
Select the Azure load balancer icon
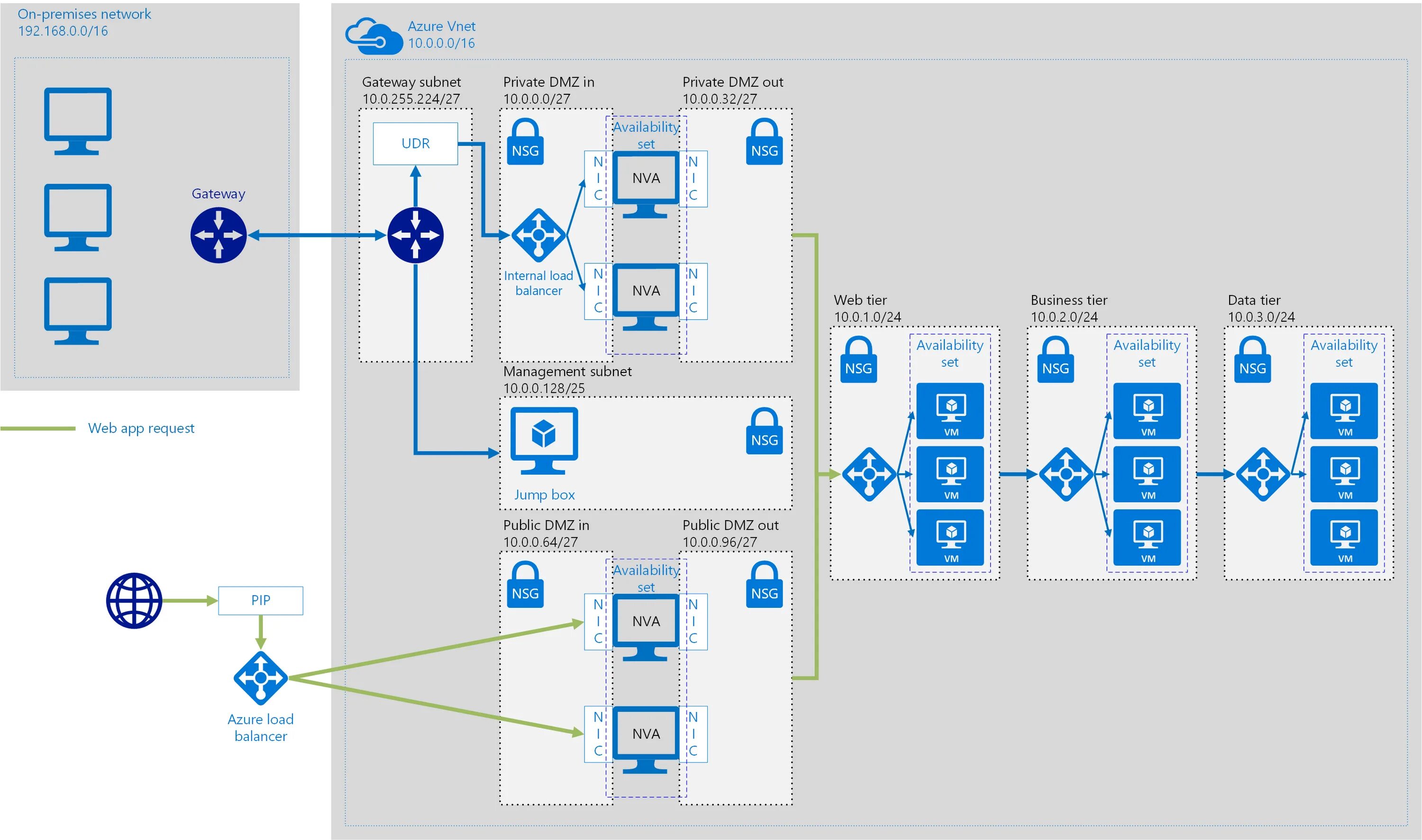coord(261,677)
